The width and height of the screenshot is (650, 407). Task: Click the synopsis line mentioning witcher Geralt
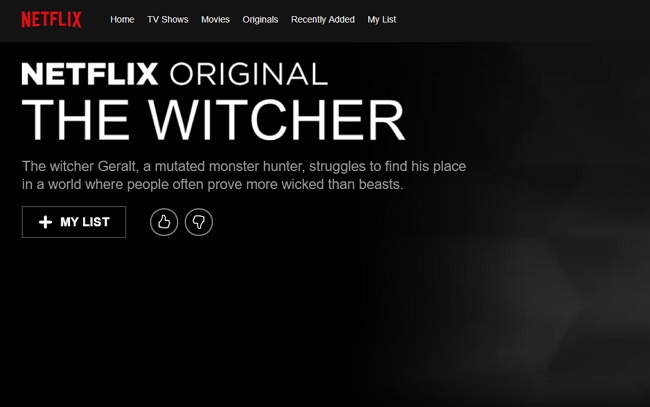(x=244, y=167)
